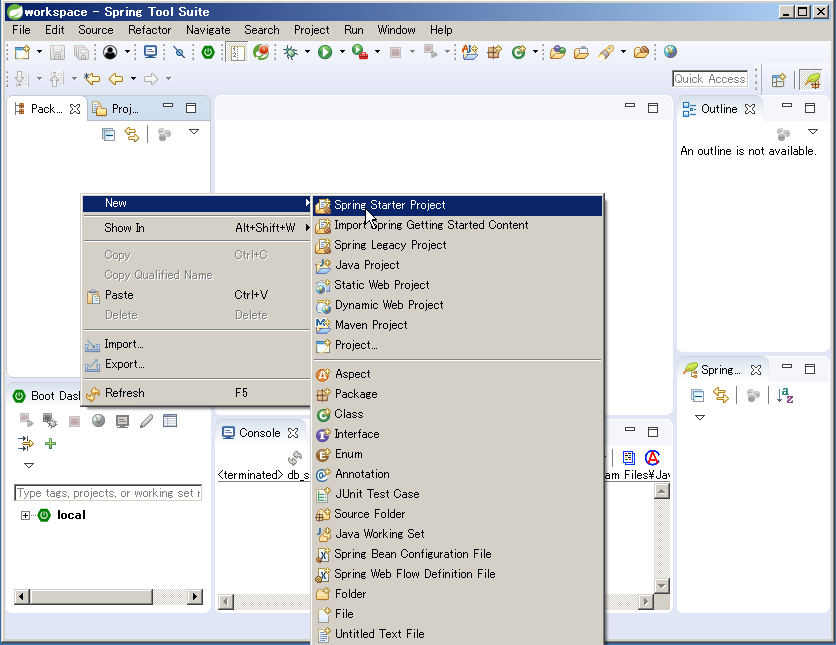Click Boot Dashboard horizontal scrollbar thumb
Viewport: 836px width, 645px height.
pos(91,596)
